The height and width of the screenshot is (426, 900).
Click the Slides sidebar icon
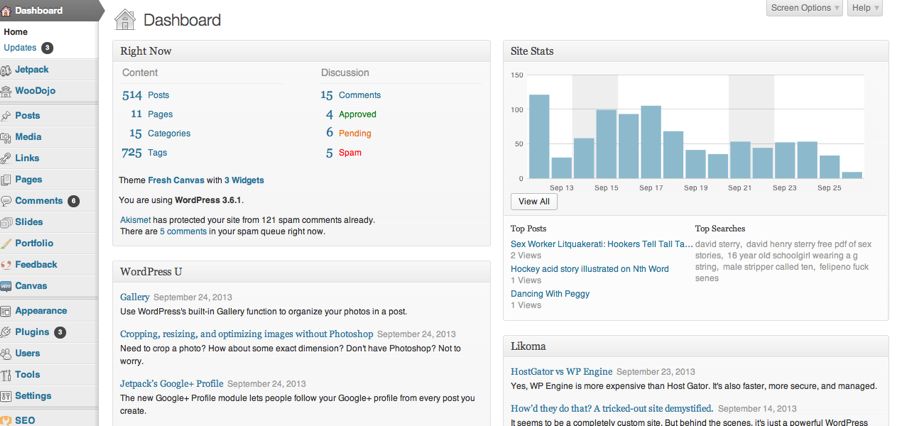pos(6,222)
